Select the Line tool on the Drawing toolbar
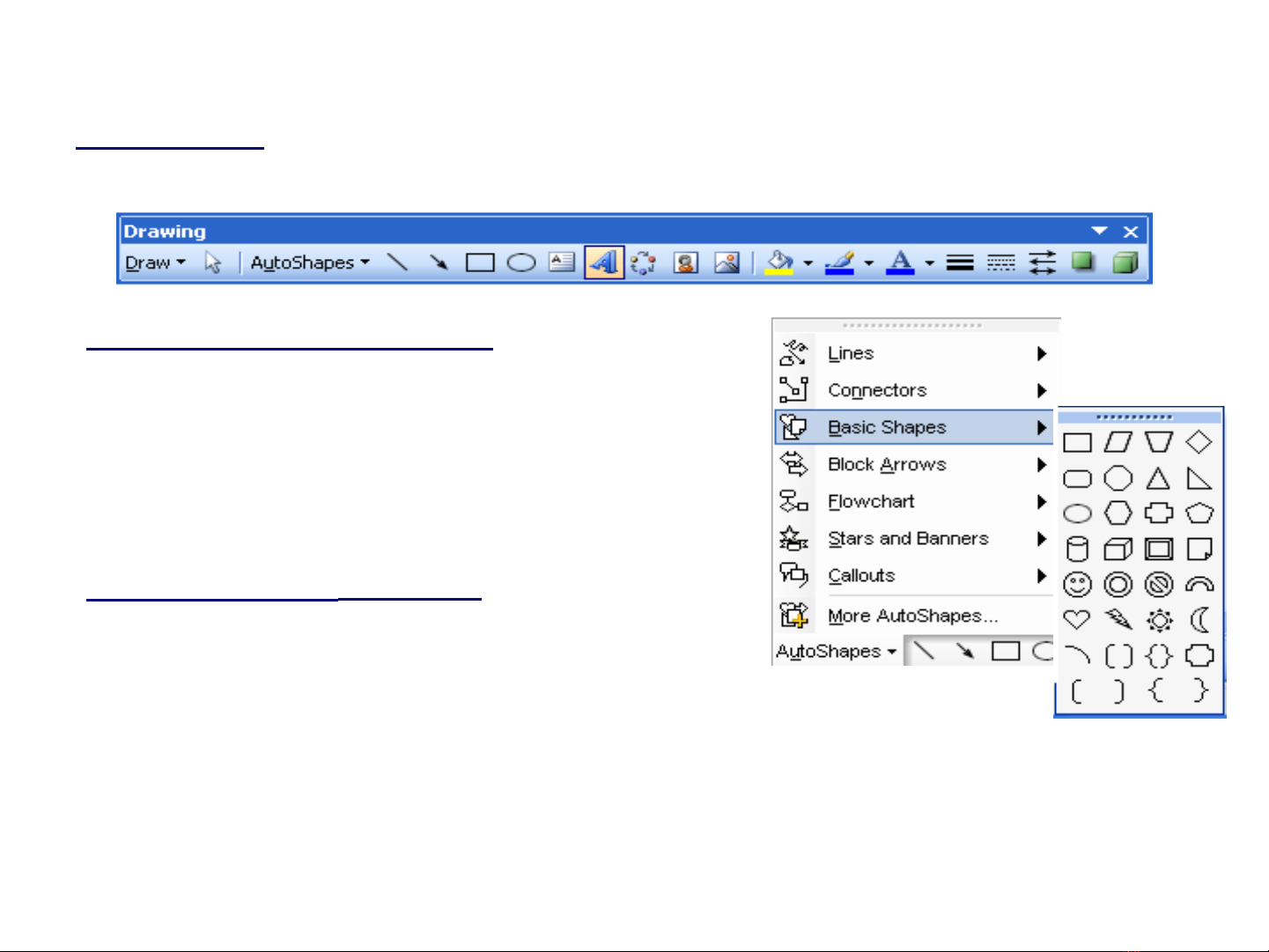The image size is (1269, 952). pos(398,262)
